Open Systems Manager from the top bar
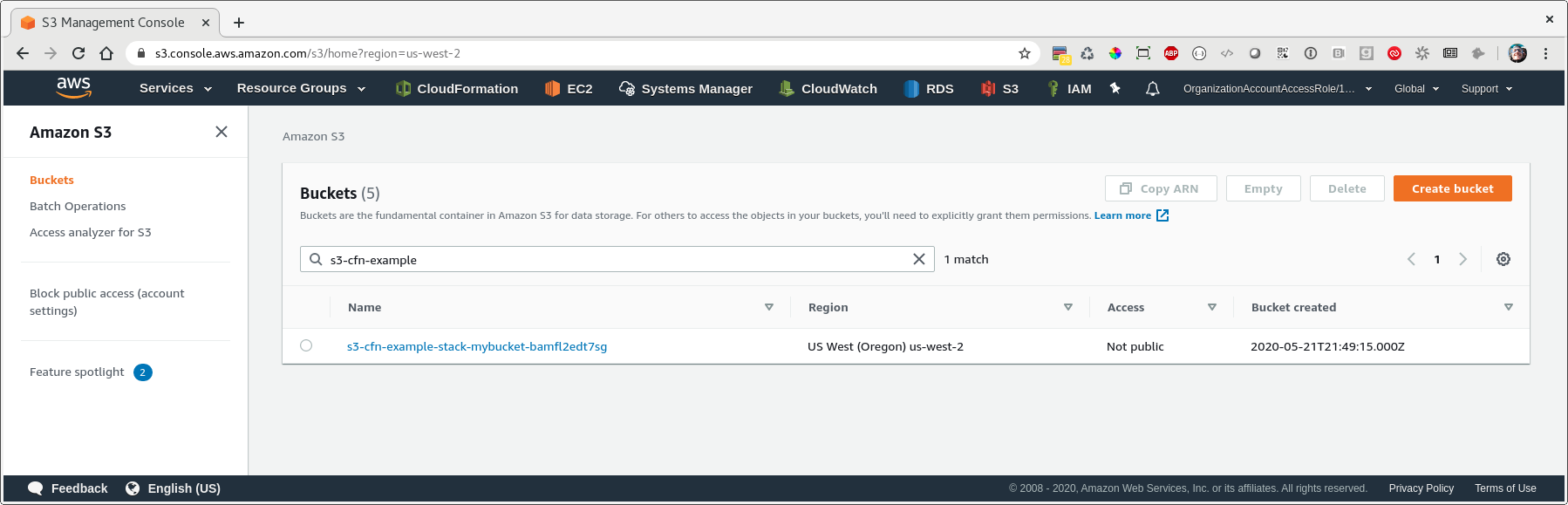Viewport: 1568px width, 505px height. [x=685, y=88]
